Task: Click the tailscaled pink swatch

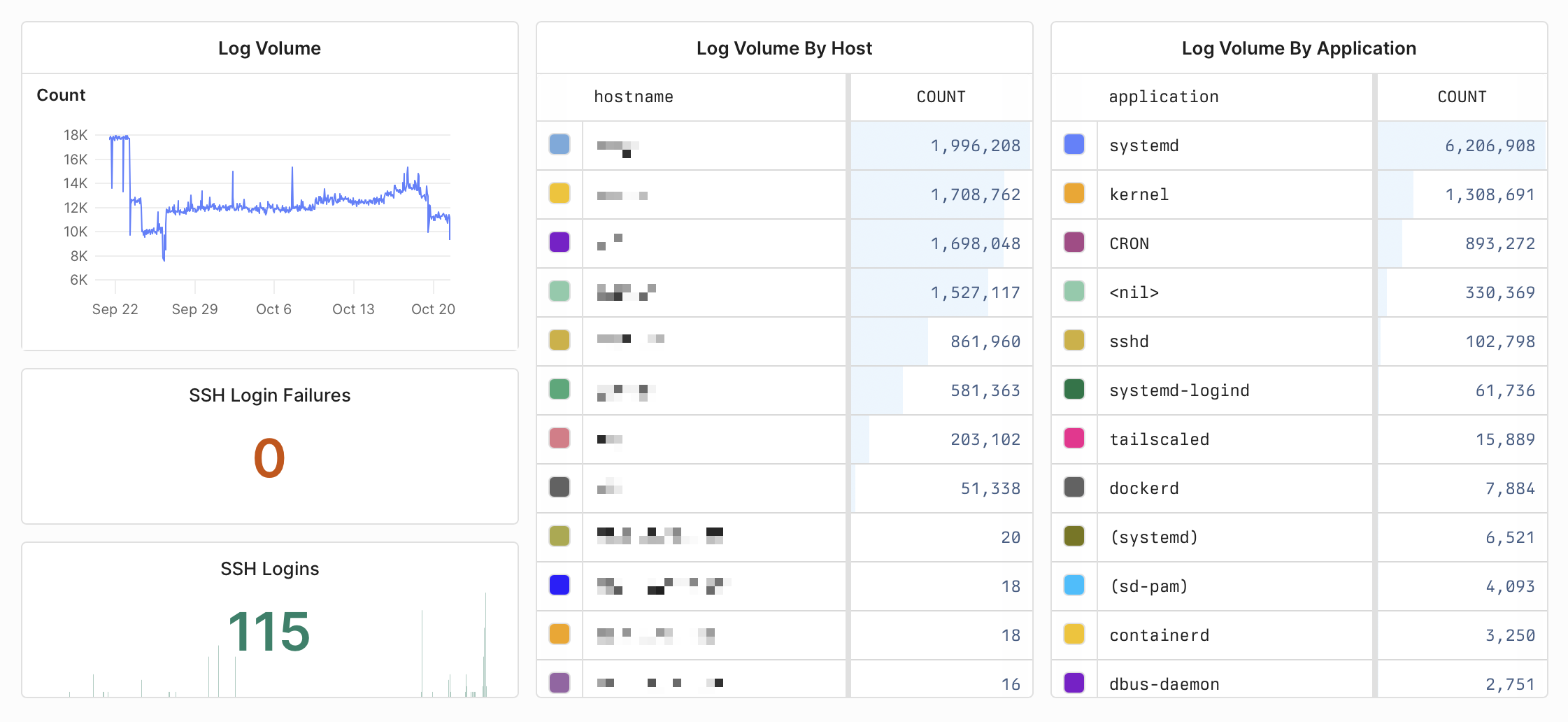Action: (1073, 439)
